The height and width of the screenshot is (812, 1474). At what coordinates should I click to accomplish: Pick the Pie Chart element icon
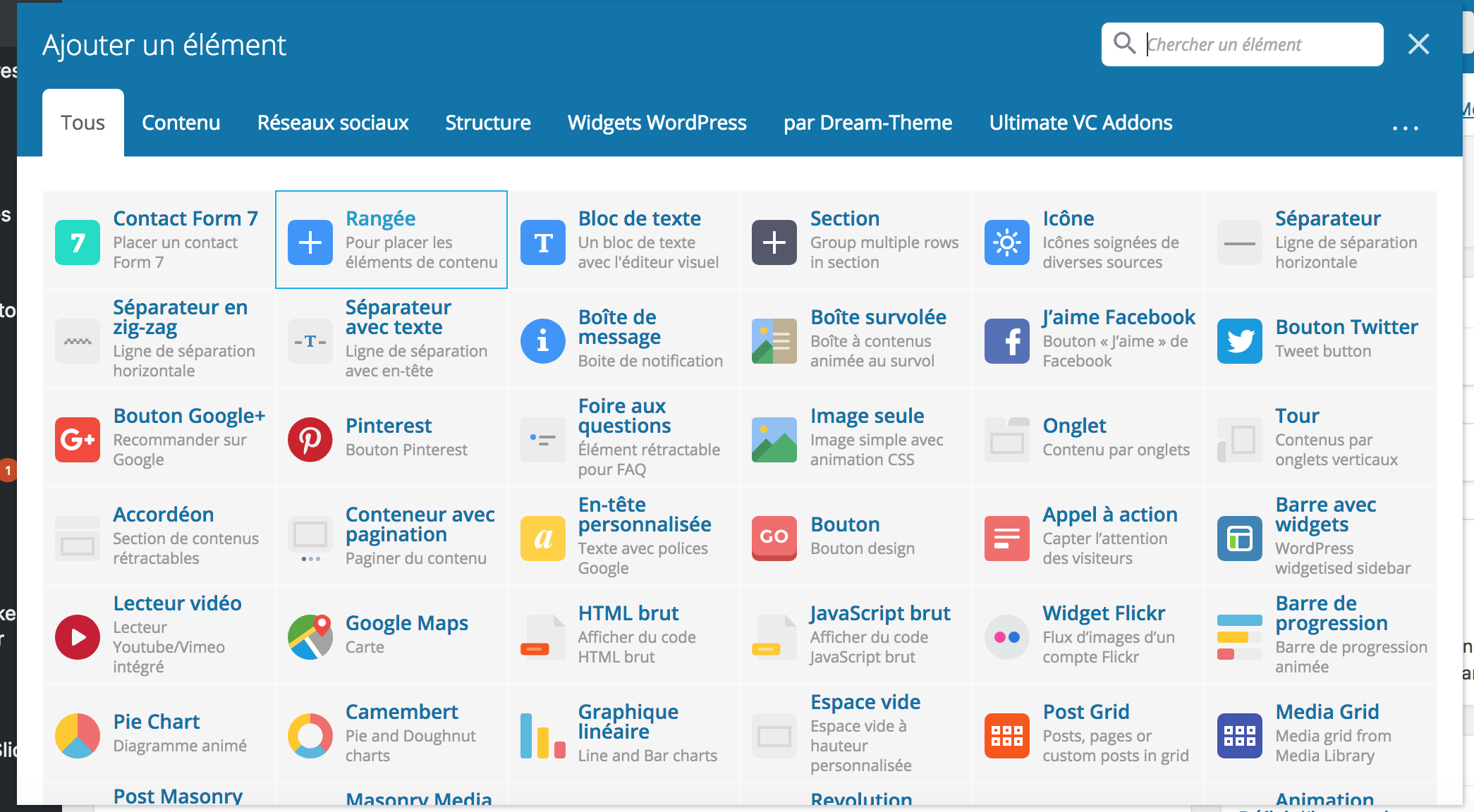pos(78,735)
